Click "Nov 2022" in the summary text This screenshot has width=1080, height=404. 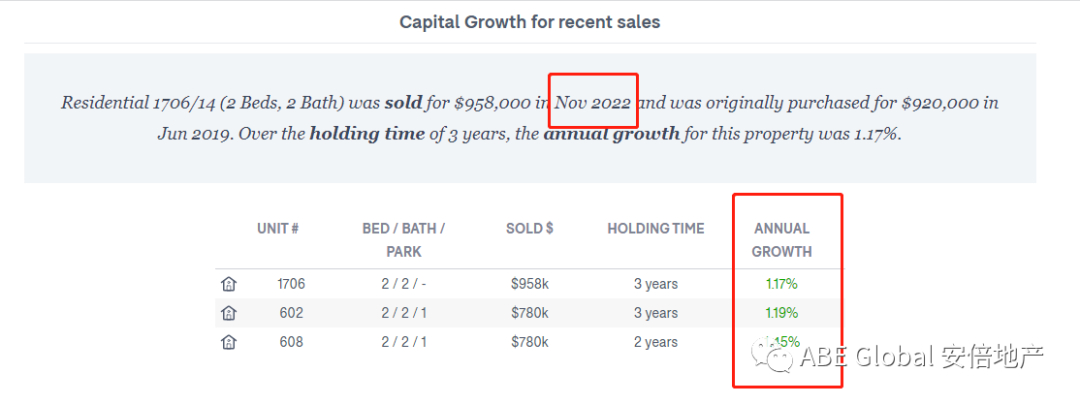coord(593,102)
